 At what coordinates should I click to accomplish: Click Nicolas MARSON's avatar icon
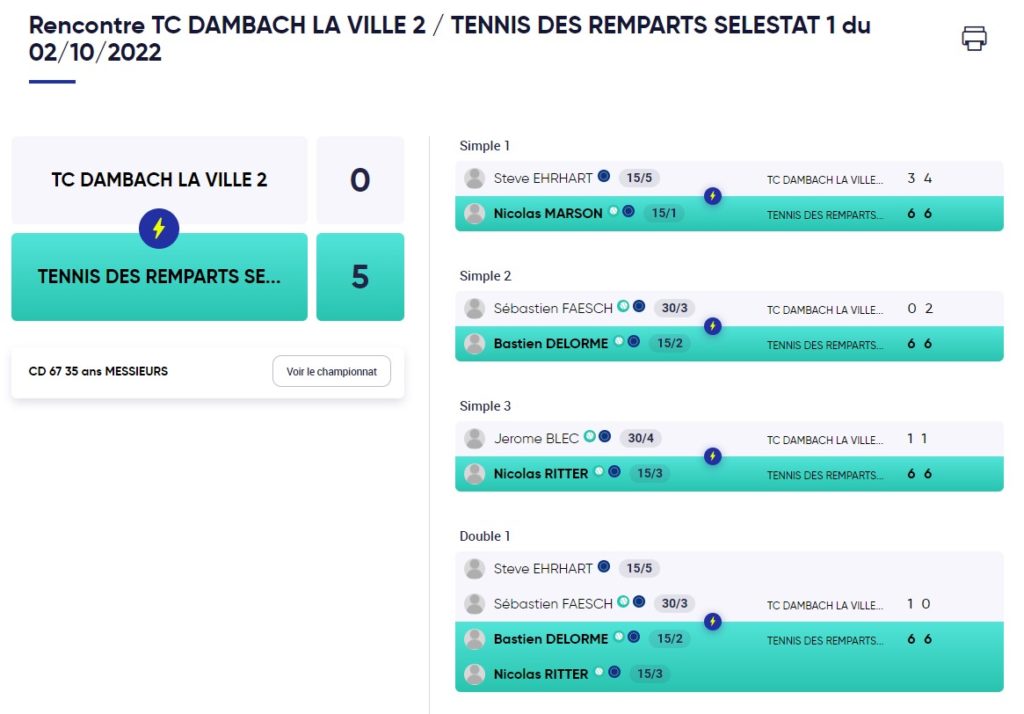[474, 214]
